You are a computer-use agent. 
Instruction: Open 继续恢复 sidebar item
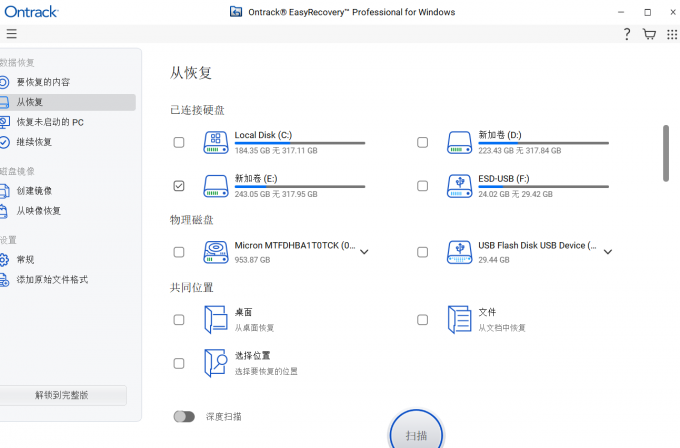coord(68,142)
